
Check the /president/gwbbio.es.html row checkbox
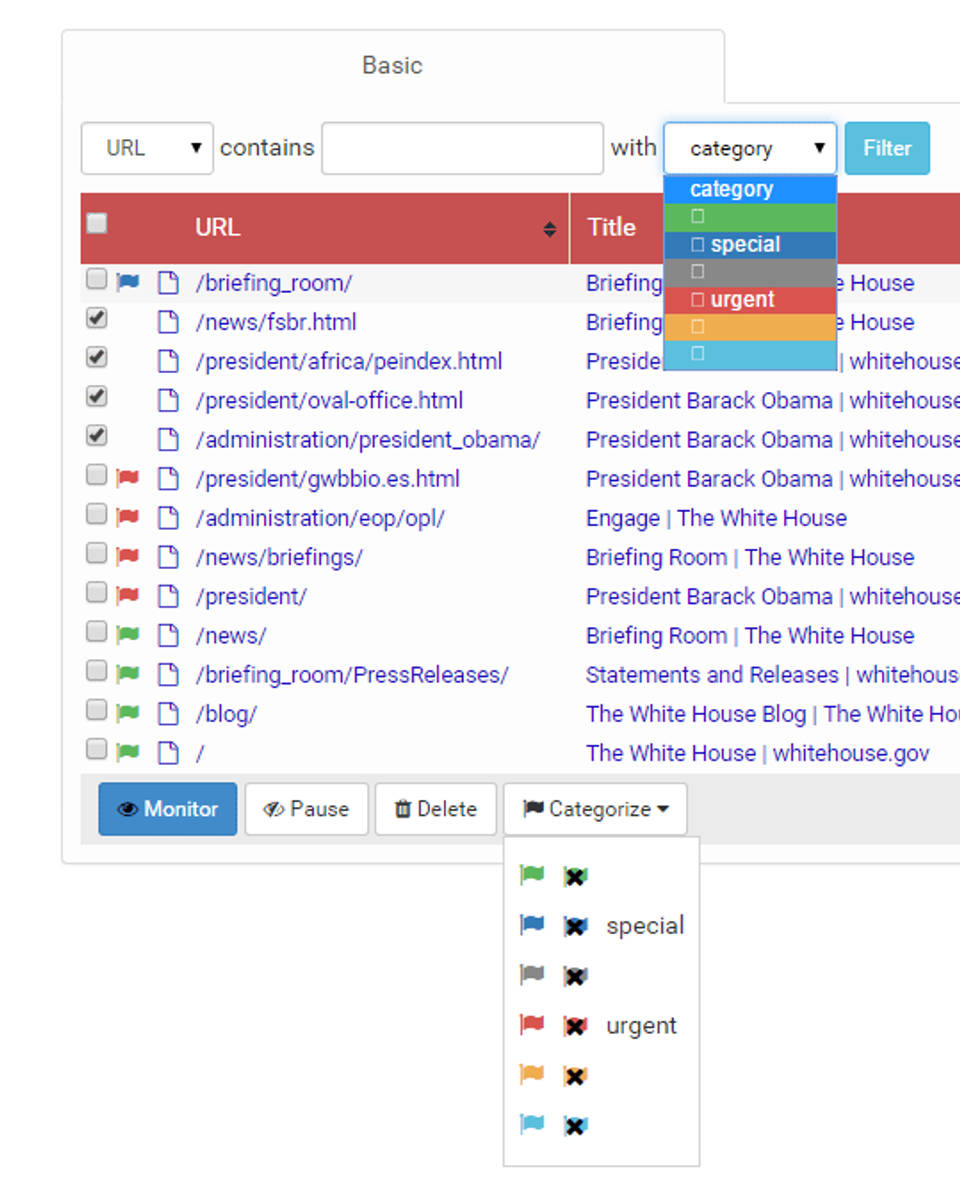click(x=97, y=475)
